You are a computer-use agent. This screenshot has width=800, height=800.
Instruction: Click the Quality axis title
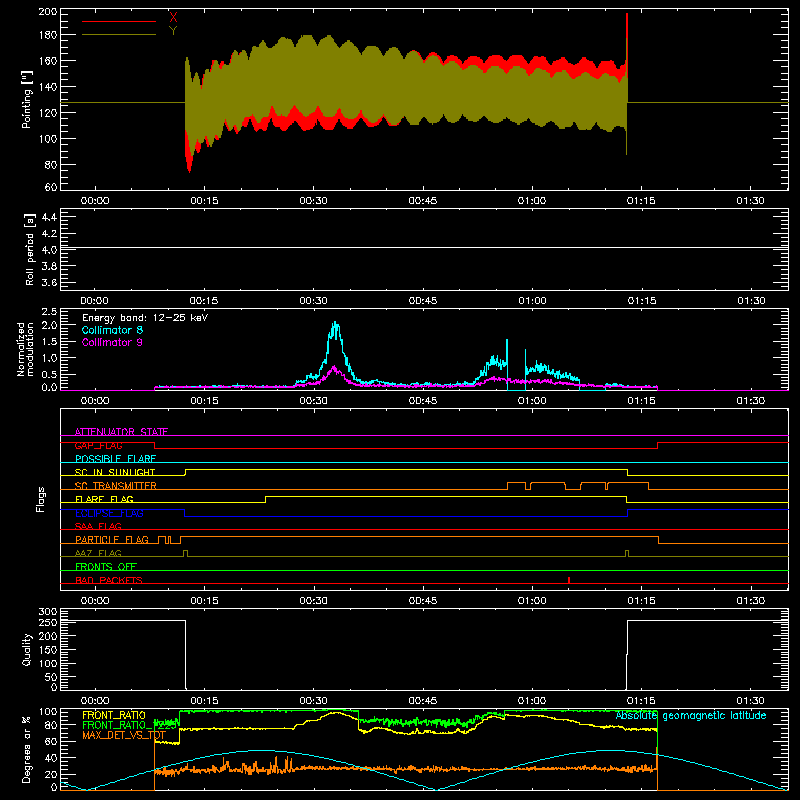point(27,649)
